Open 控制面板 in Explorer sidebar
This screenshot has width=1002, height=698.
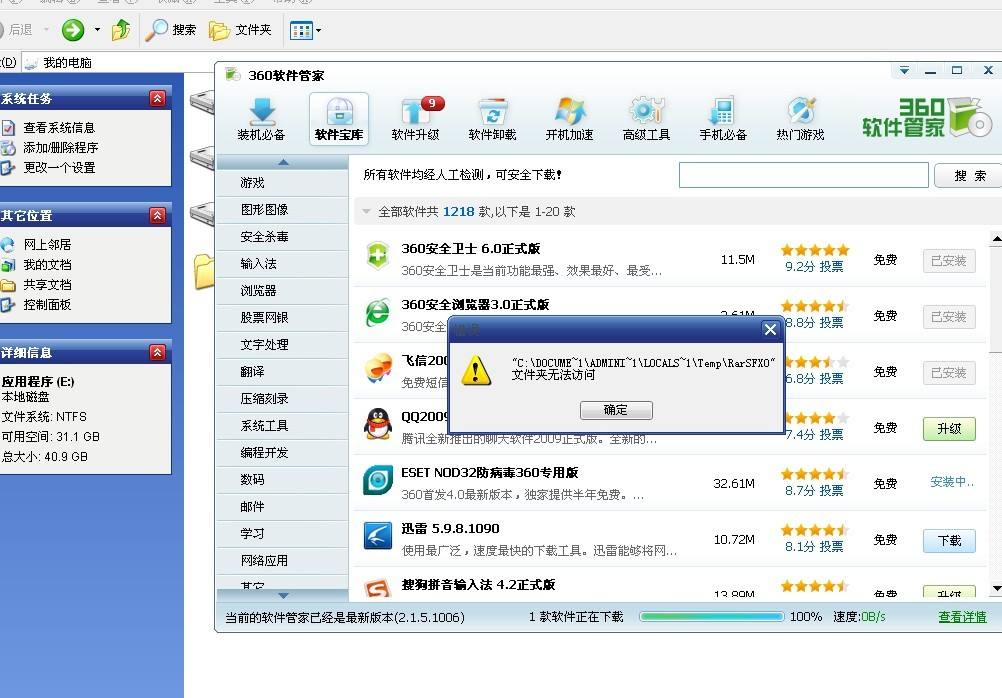point(47,304)
